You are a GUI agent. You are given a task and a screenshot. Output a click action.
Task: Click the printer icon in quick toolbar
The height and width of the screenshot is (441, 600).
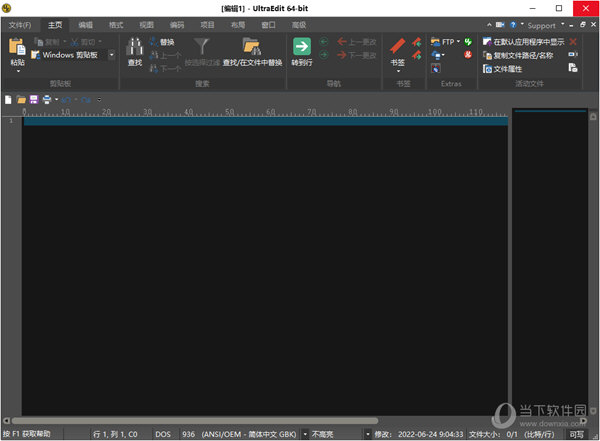[x=47, y=100]
